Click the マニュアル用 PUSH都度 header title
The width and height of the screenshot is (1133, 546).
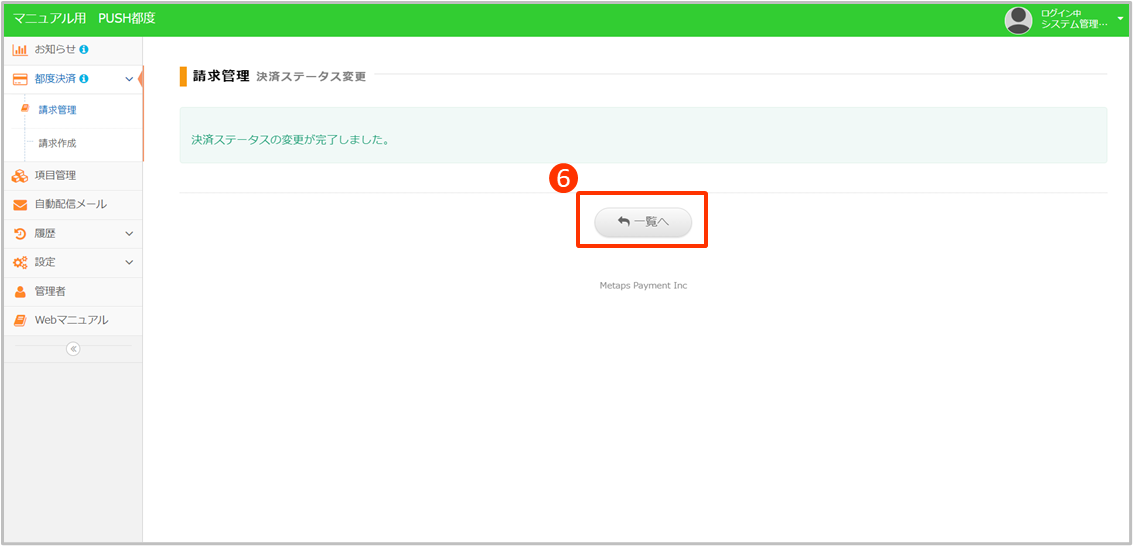click(x=84, y=18)
